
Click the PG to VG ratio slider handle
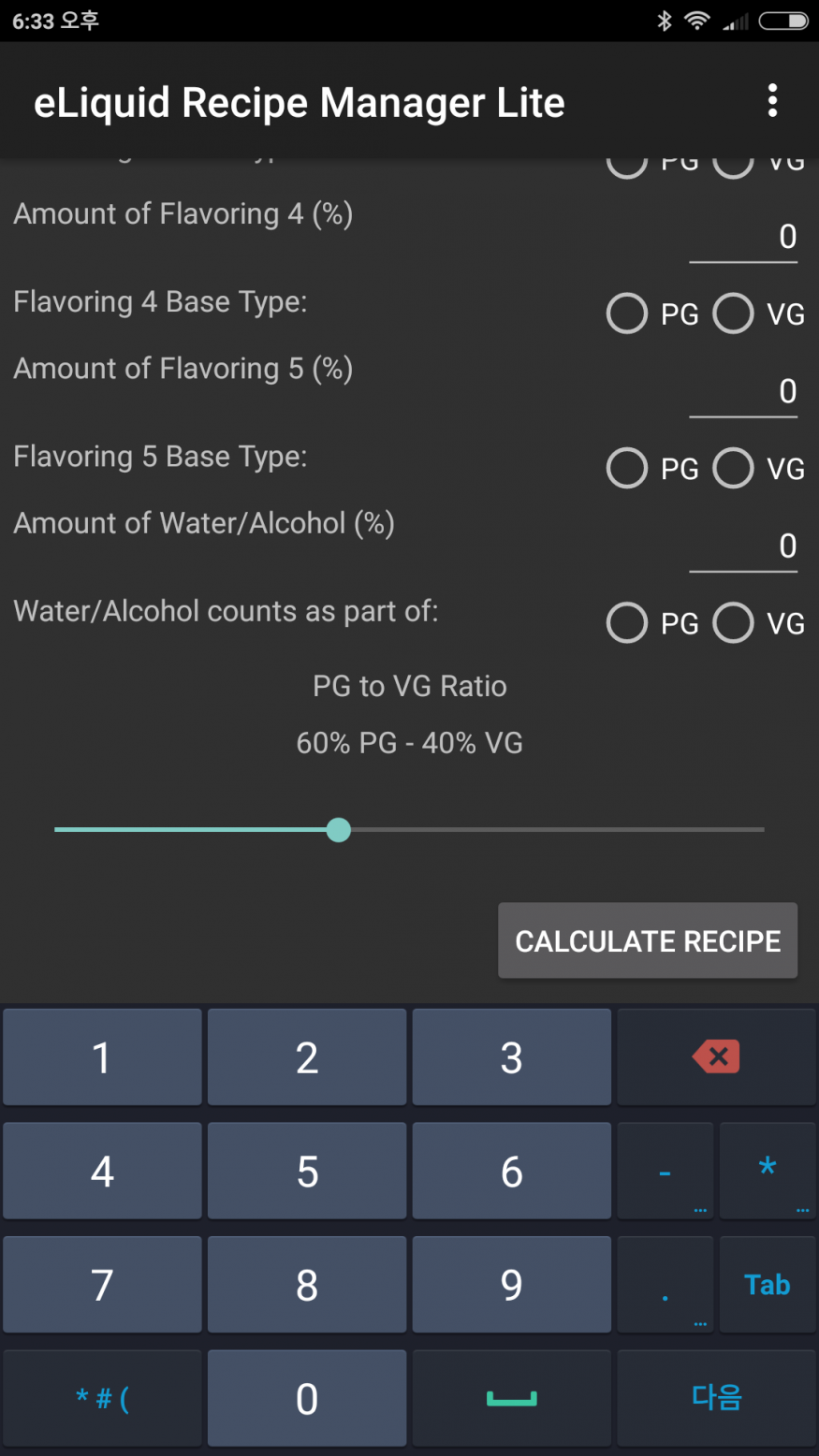coord(339,829)
